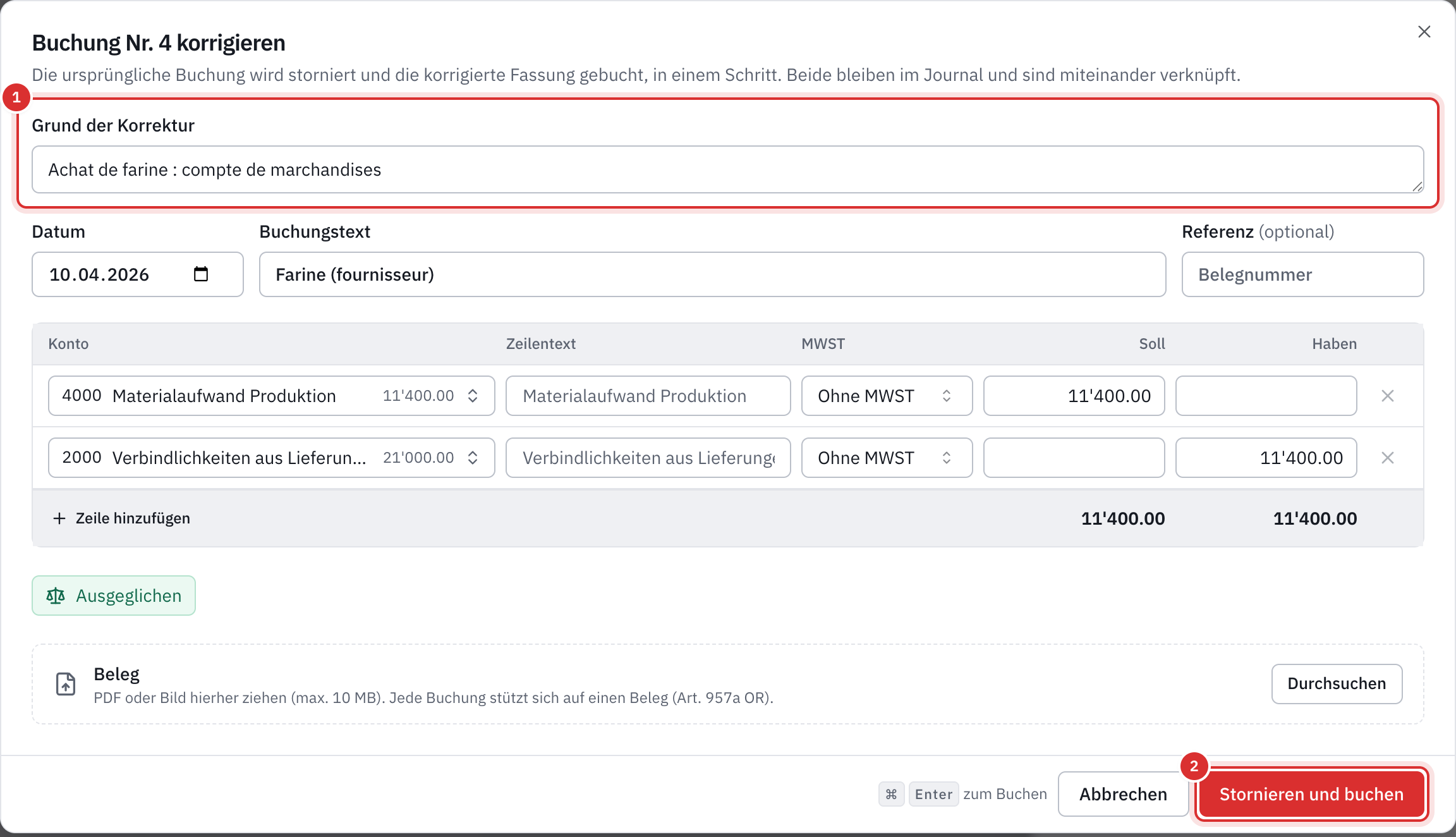Click Durchsuchen to browse for receipt
The image size is (1456, 837).
tap(1337, 683)
